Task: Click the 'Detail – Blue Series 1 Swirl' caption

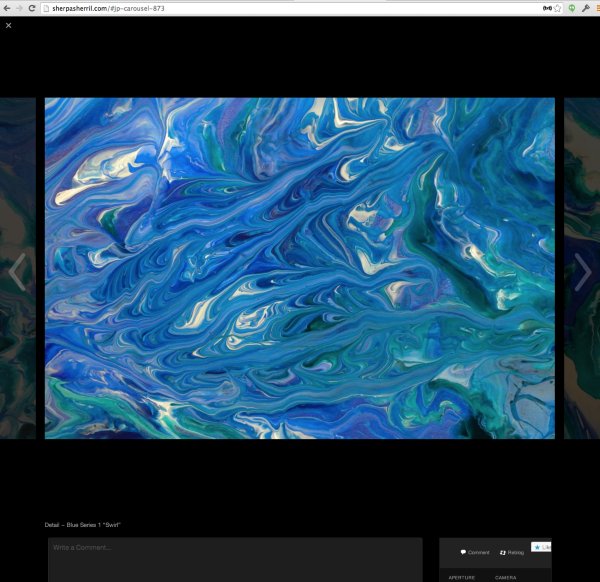Action: point(83,525)
